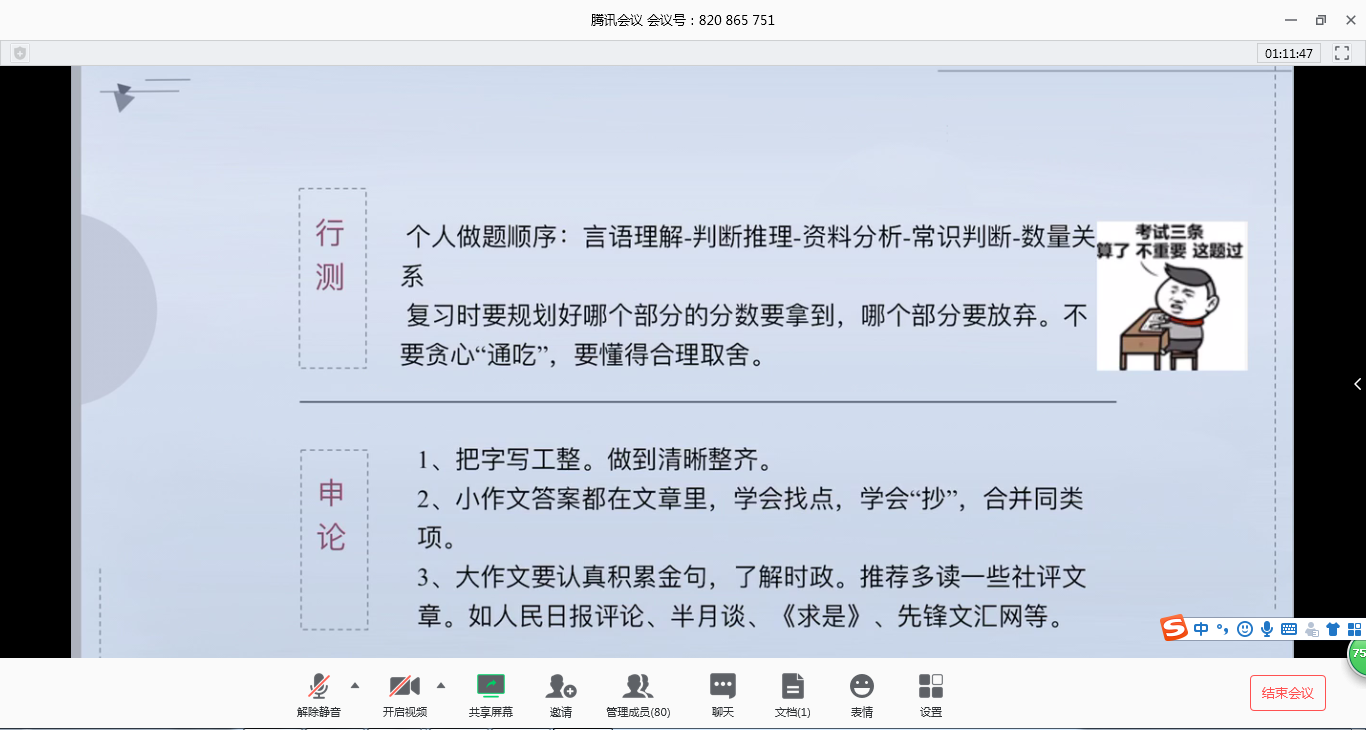The image size is (1366, 730).
Task: Click the exam meme image on the slide
Action: 1171,296
